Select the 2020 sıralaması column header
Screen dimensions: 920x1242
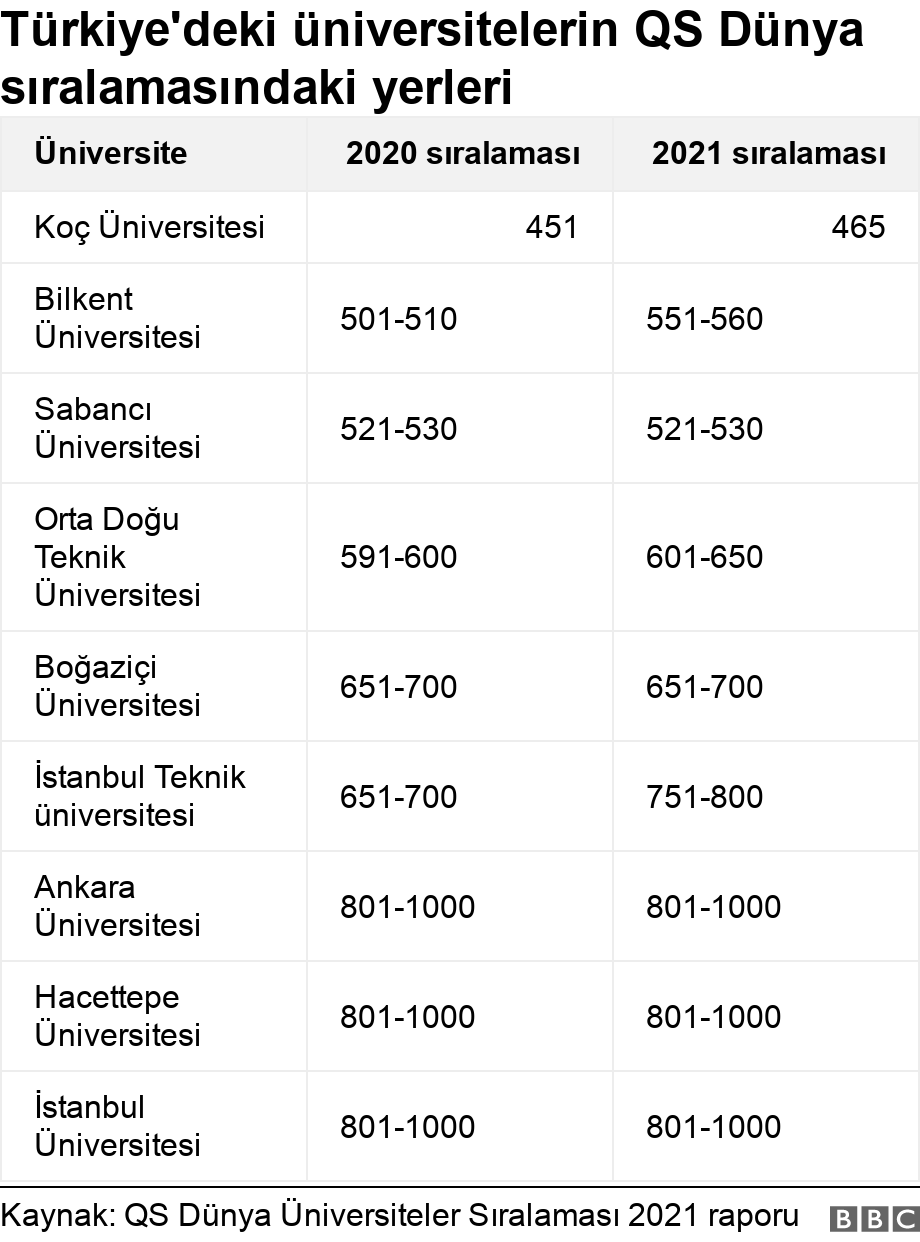[463, 153]
